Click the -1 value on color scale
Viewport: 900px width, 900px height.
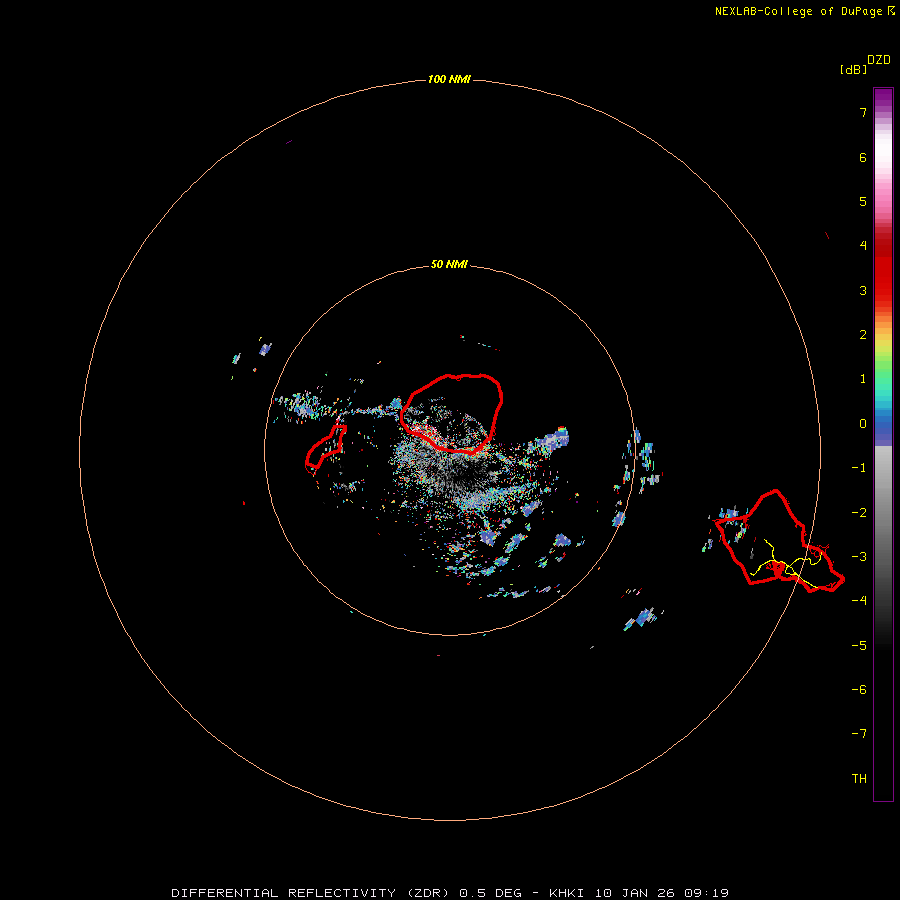pos(859,468)
